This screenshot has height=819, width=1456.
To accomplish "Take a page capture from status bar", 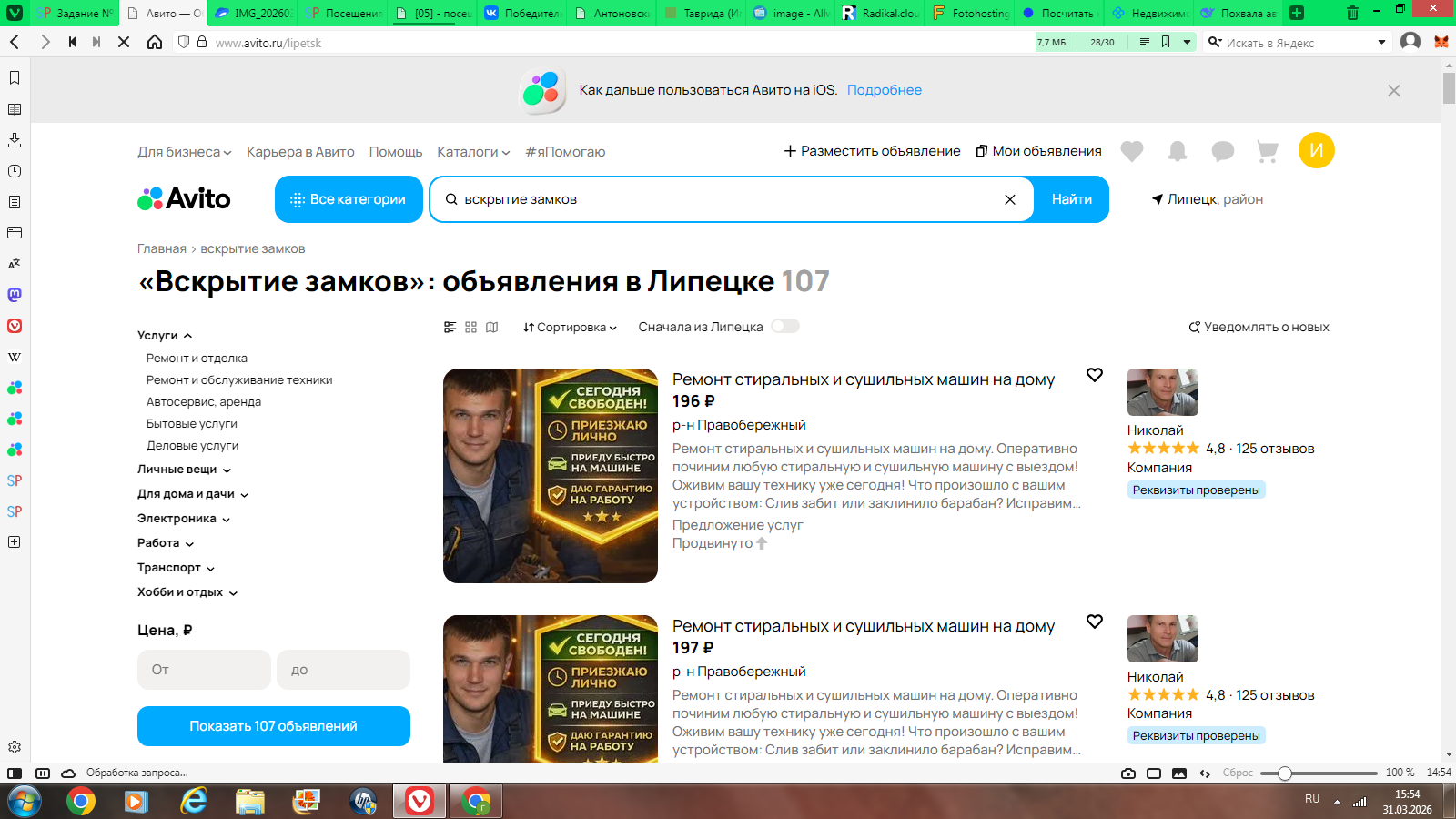I will (1128, 773).
